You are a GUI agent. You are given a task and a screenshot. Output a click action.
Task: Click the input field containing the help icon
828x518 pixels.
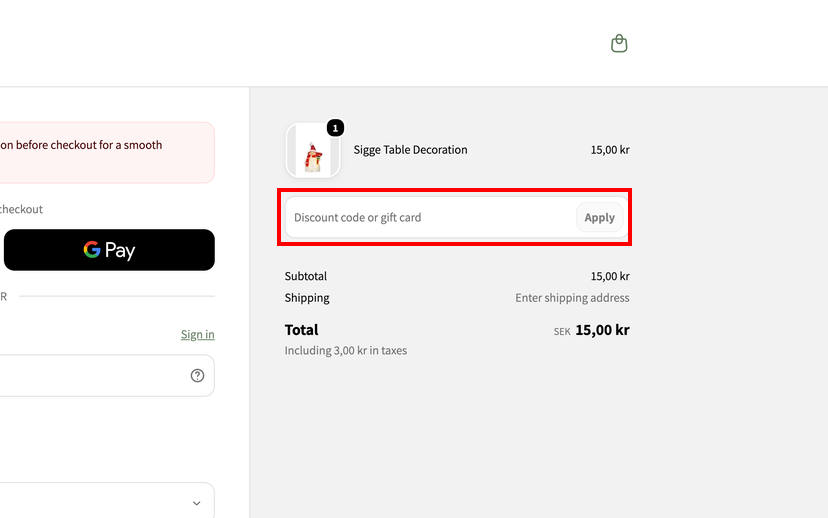tap(107, 375)
